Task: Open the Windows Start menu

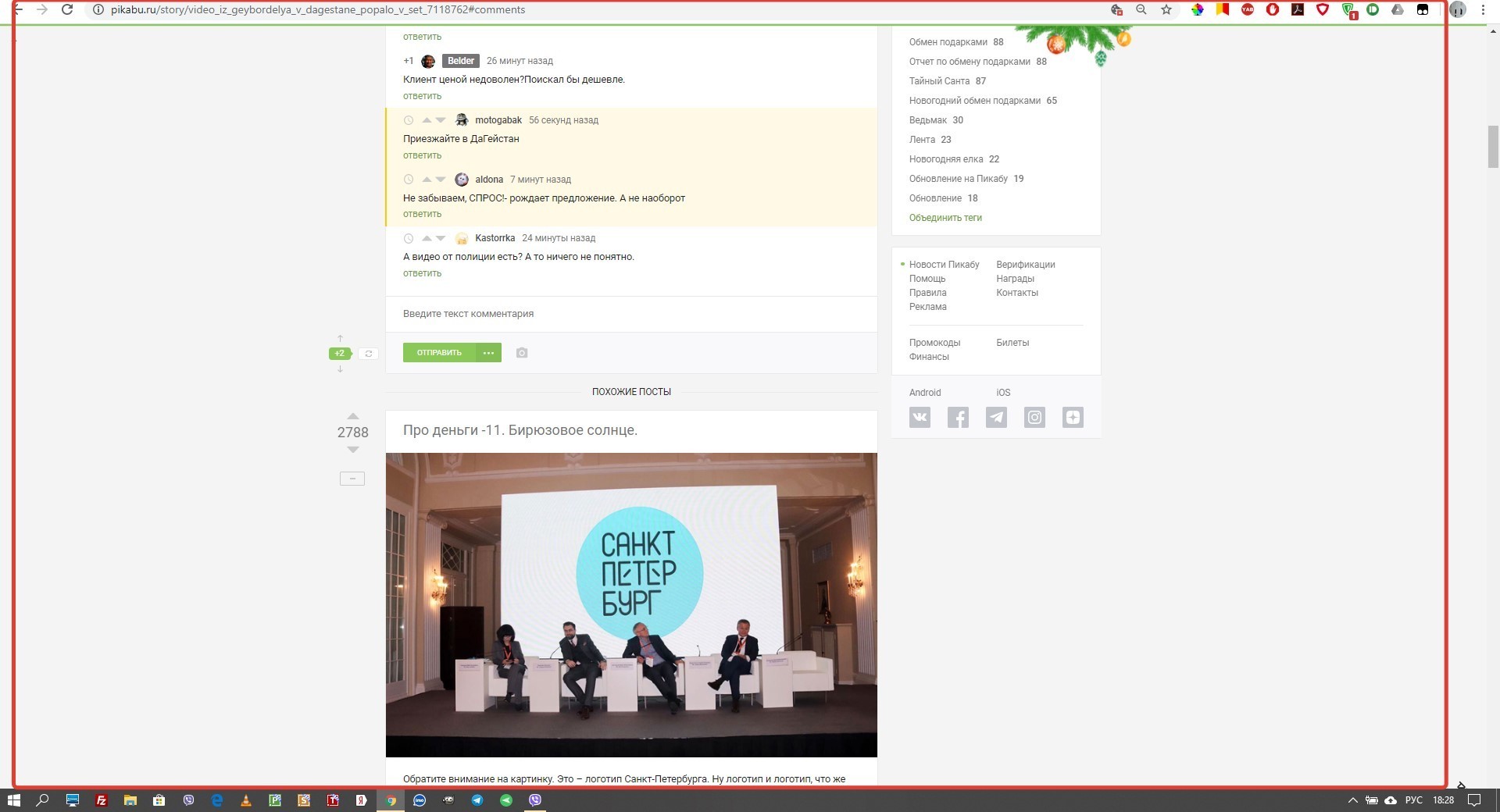Action: [x=14, y=800]
